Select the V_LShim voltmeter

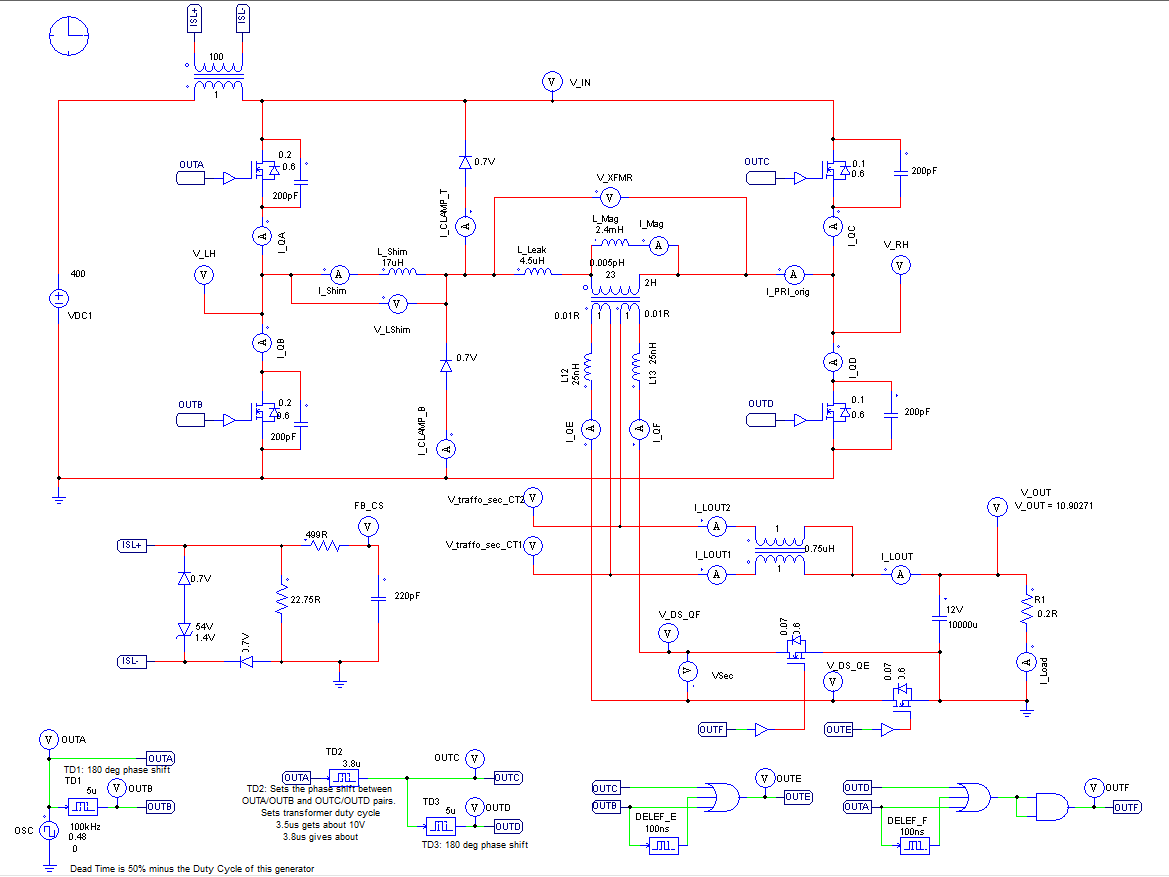(397, 304)
